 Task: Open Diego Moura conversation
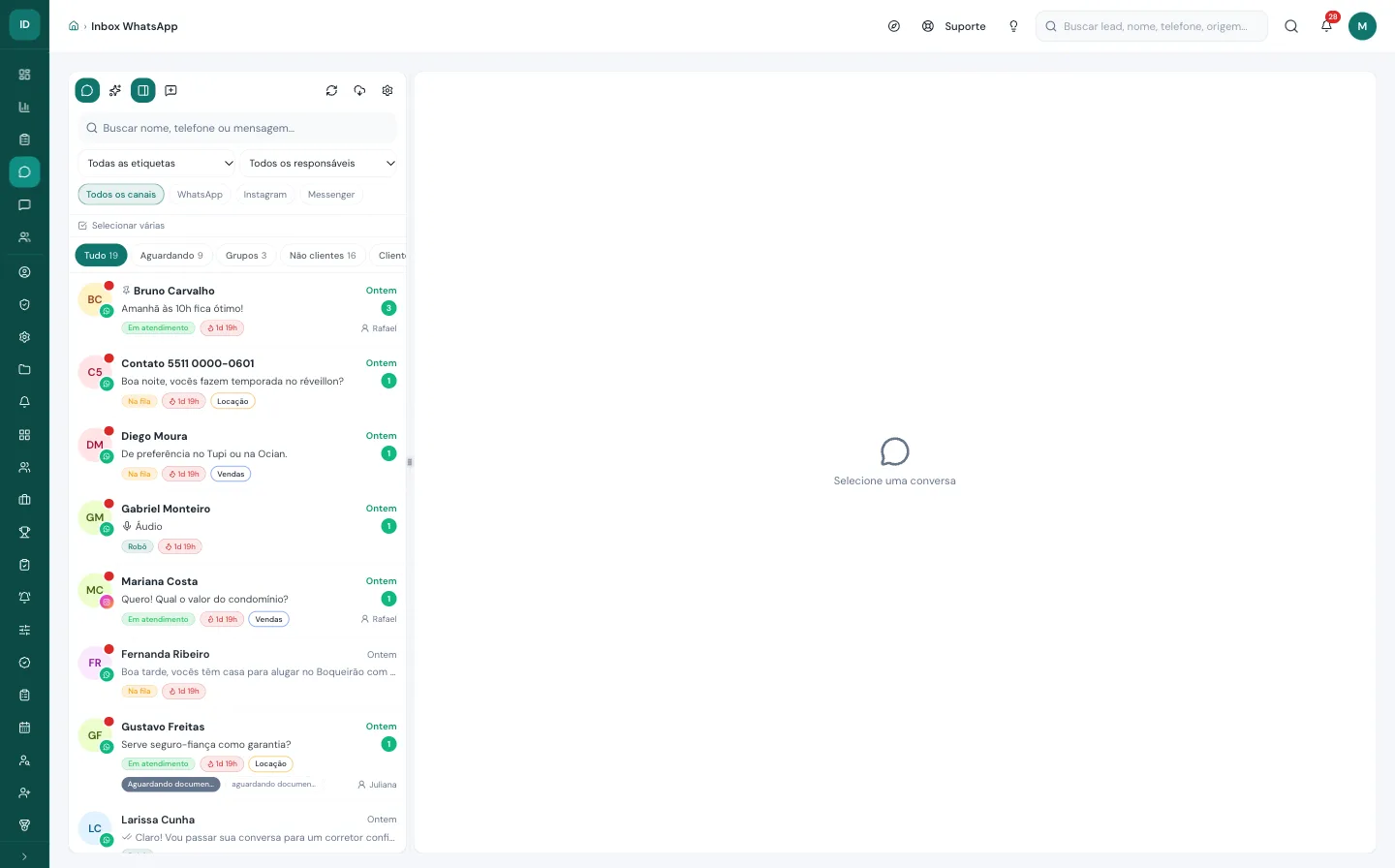(237, 454)
